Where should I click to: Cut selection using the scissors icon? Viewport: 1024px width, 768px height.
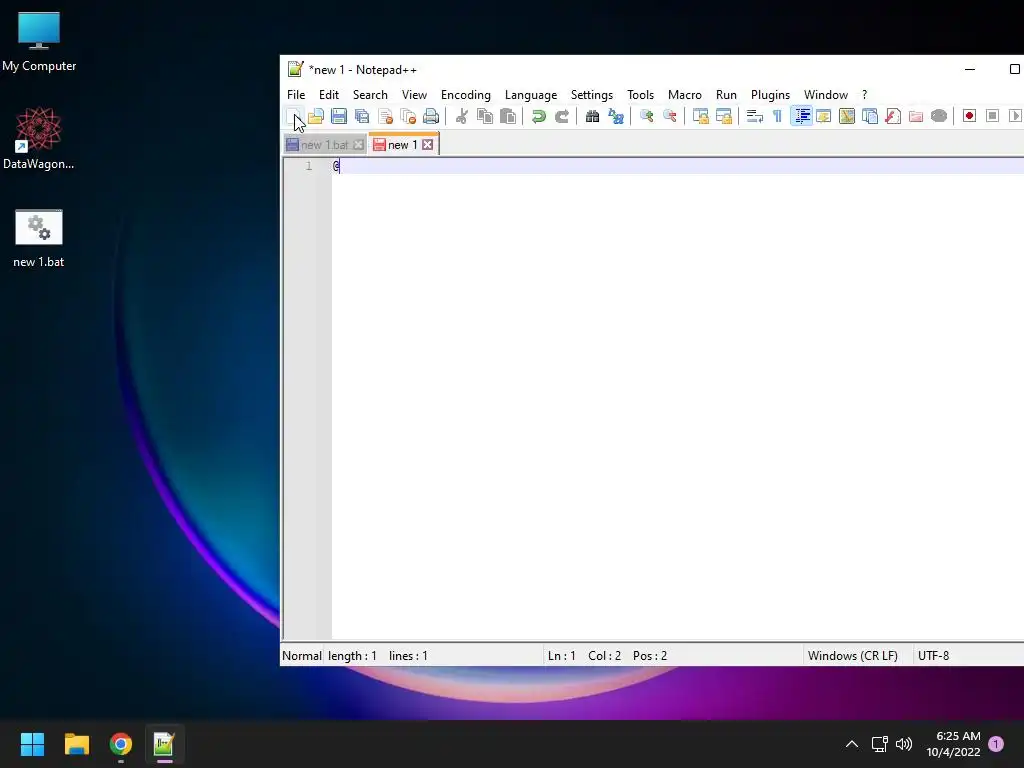coord(462,116)
